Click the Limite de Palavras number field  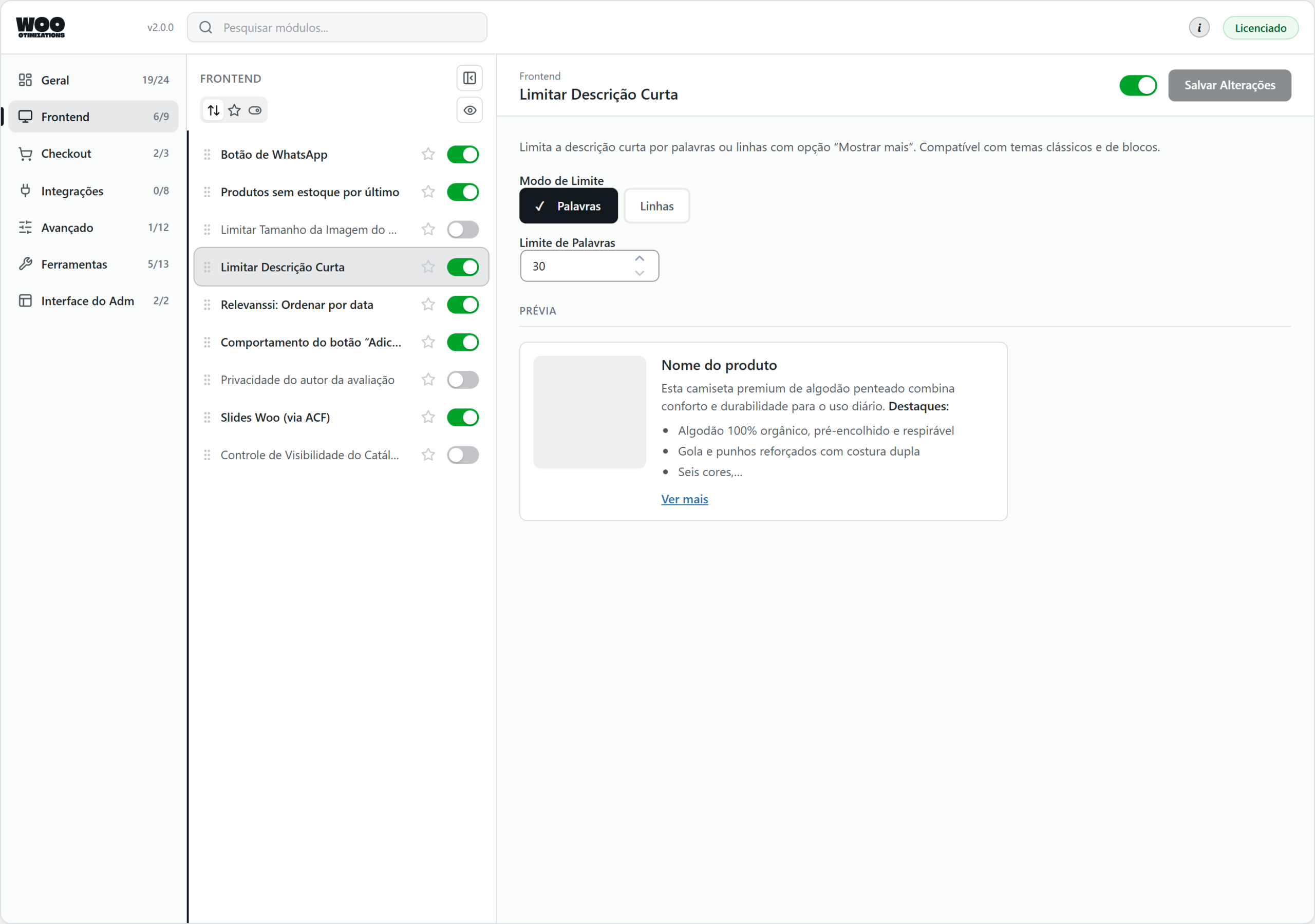pos(589,266)
